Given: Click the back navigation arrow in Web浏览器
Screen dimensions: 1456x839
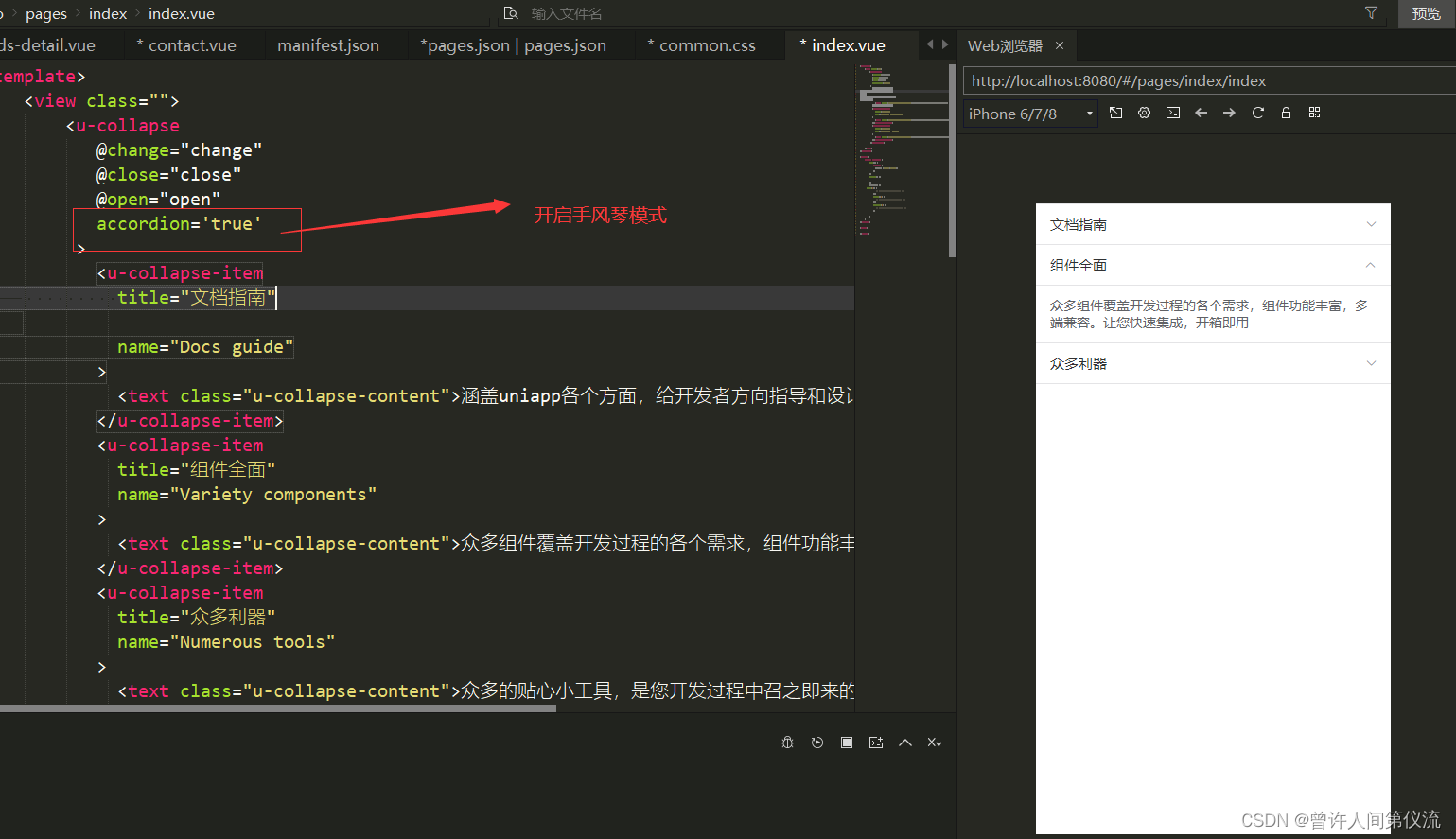Looking at the screenshot, I should point(1201,113).
